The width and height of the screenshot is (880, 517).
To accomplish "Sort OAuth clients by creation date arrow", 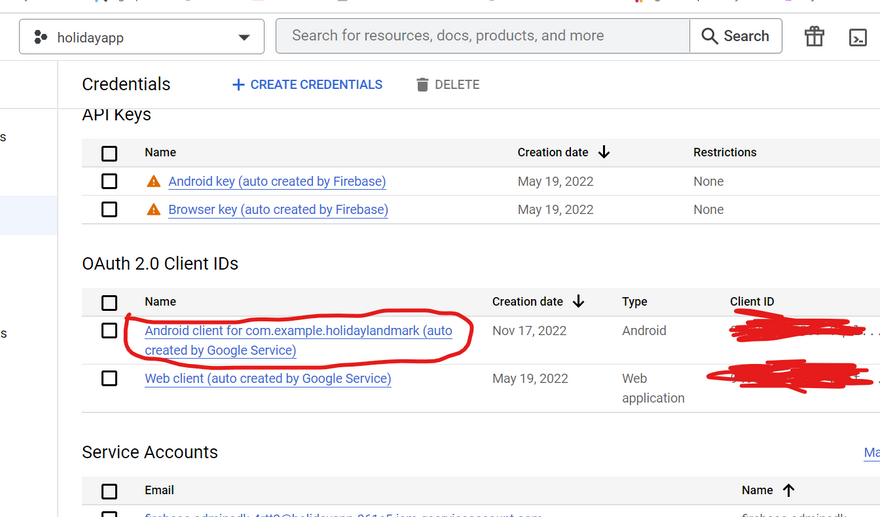I will click(578, 301).
